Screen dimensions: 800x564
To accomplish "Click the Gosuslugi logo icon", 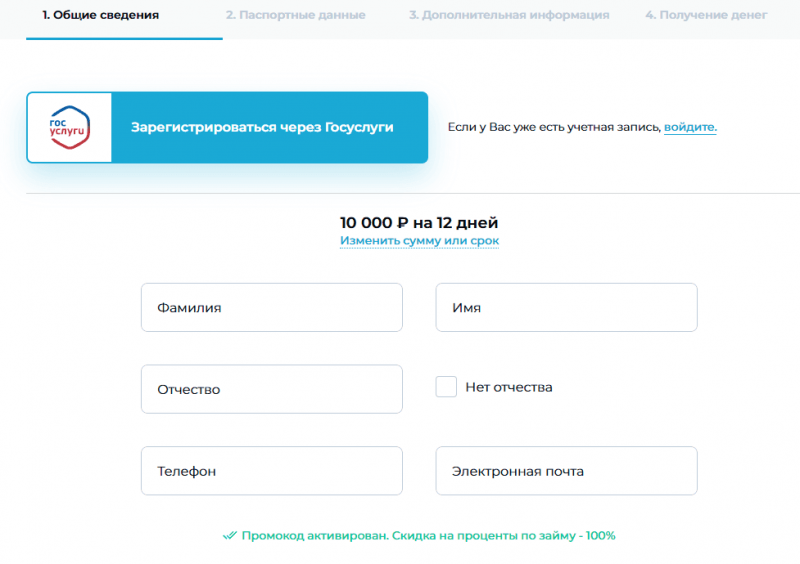I will (69, 127).
